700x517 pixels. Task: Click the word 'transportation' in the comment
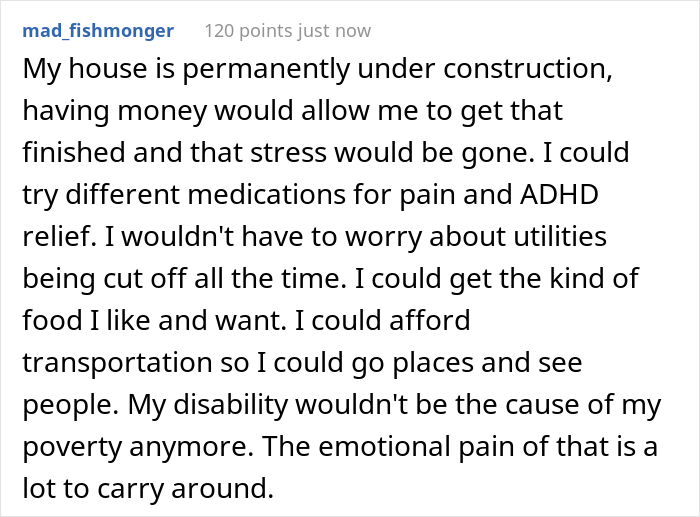[x=117, y=363]
